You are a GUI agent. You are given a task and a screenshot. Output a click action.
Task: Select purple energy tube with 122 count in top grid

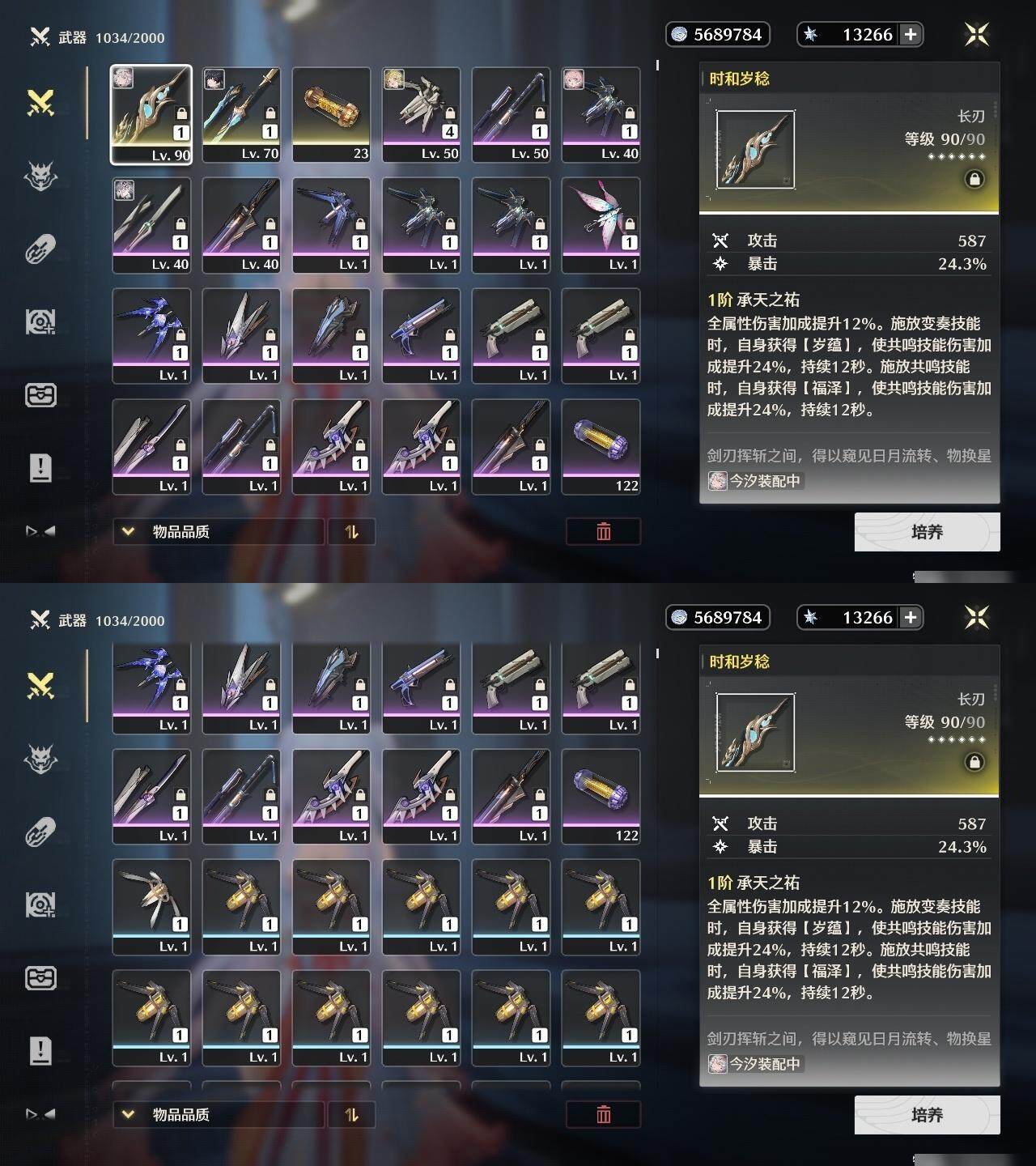click(601, 447)
